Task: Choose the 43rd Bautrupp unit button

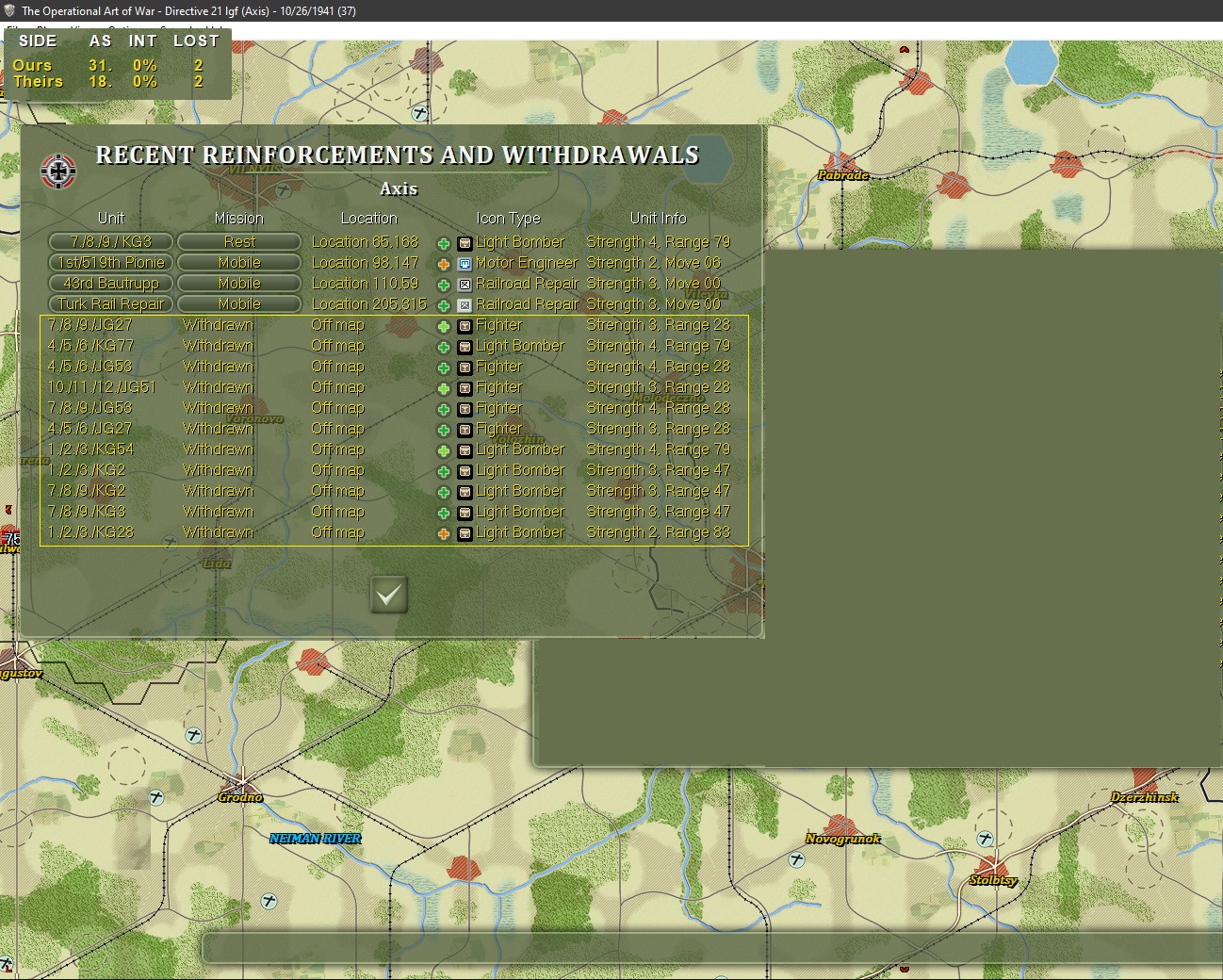Action: pos(111,284)
